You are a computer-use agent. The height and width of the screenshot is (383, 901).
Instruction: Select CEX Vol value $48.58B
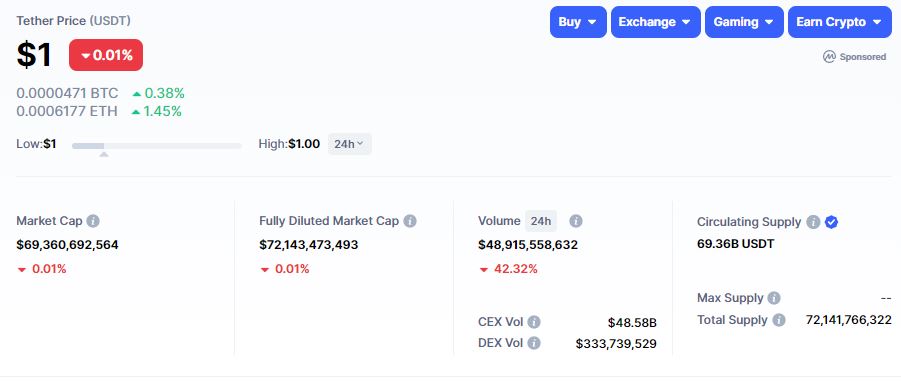[x=632, y=322]
